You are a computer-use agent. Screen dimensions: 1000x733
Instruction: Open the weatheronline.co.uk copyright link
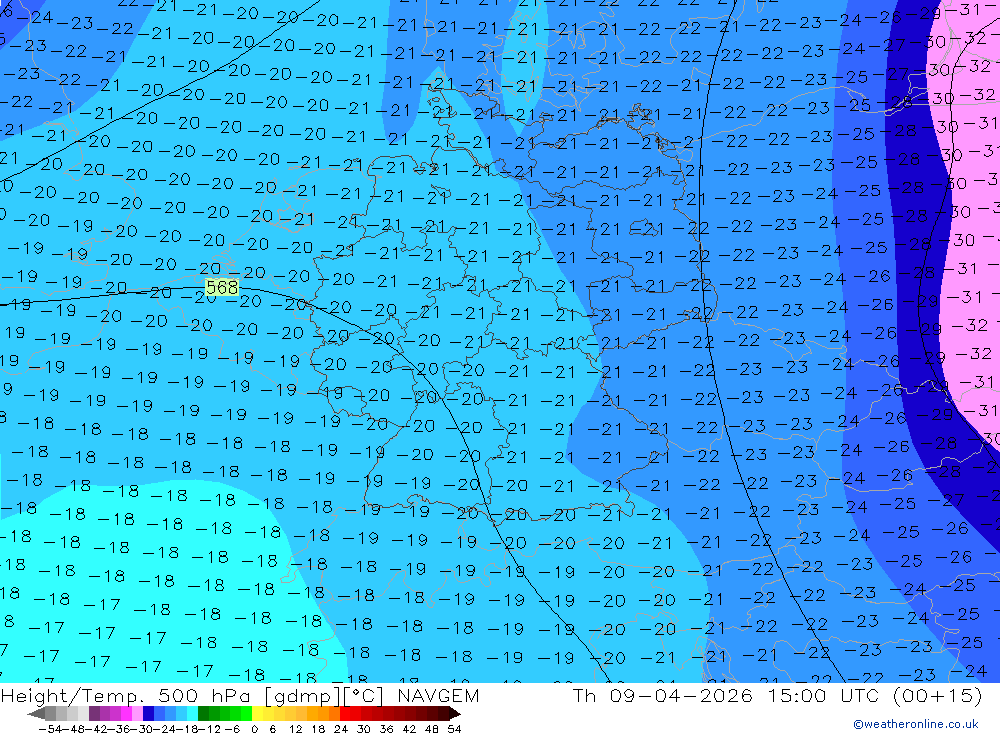click(915, 724)
